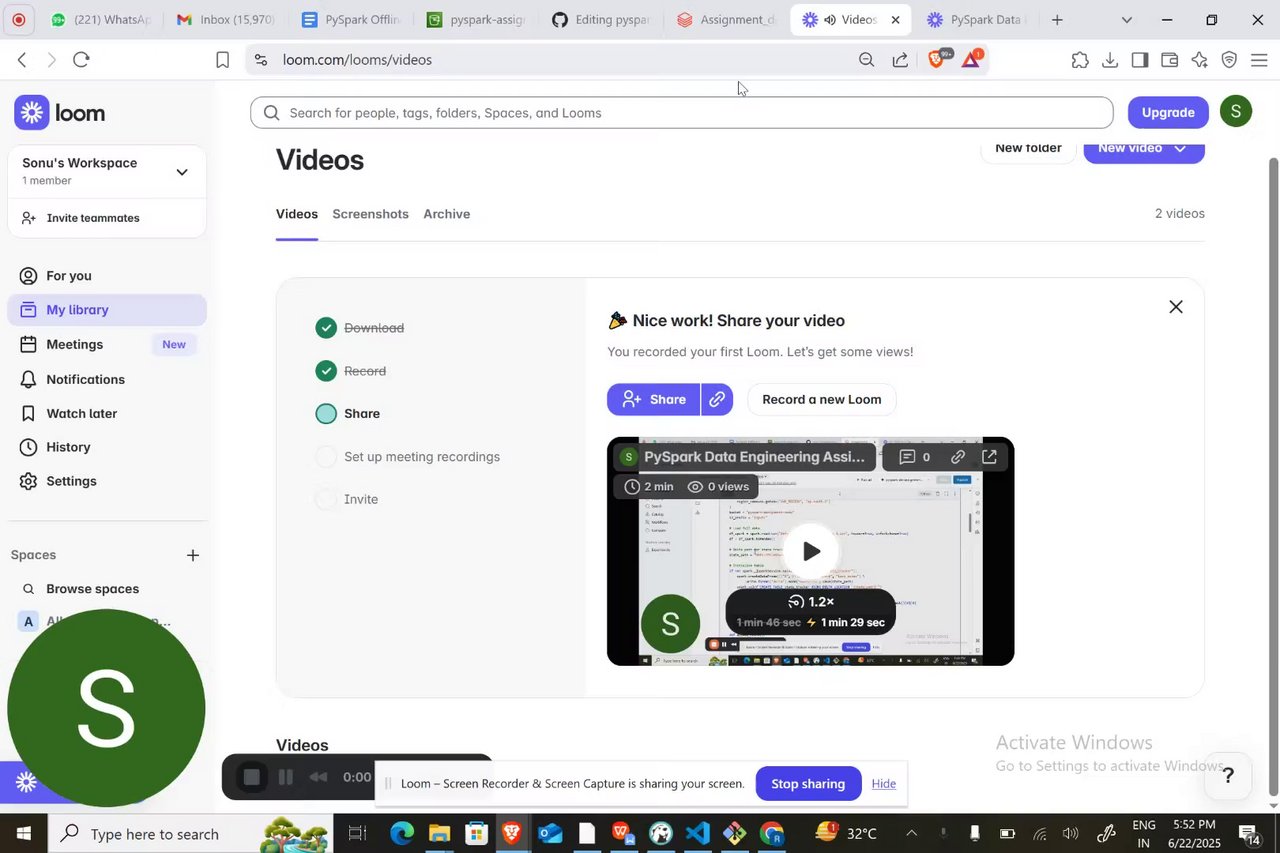
Task: Click the browser share page icon
Action: point(900,60)
